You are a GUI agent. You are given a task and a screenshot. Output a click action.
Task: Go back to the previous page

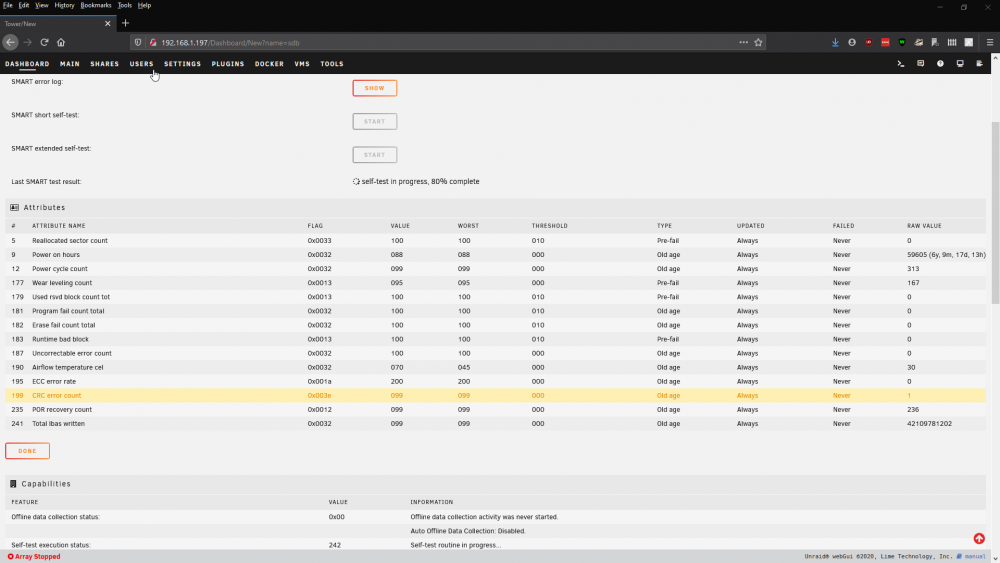[x=10, y=43]
